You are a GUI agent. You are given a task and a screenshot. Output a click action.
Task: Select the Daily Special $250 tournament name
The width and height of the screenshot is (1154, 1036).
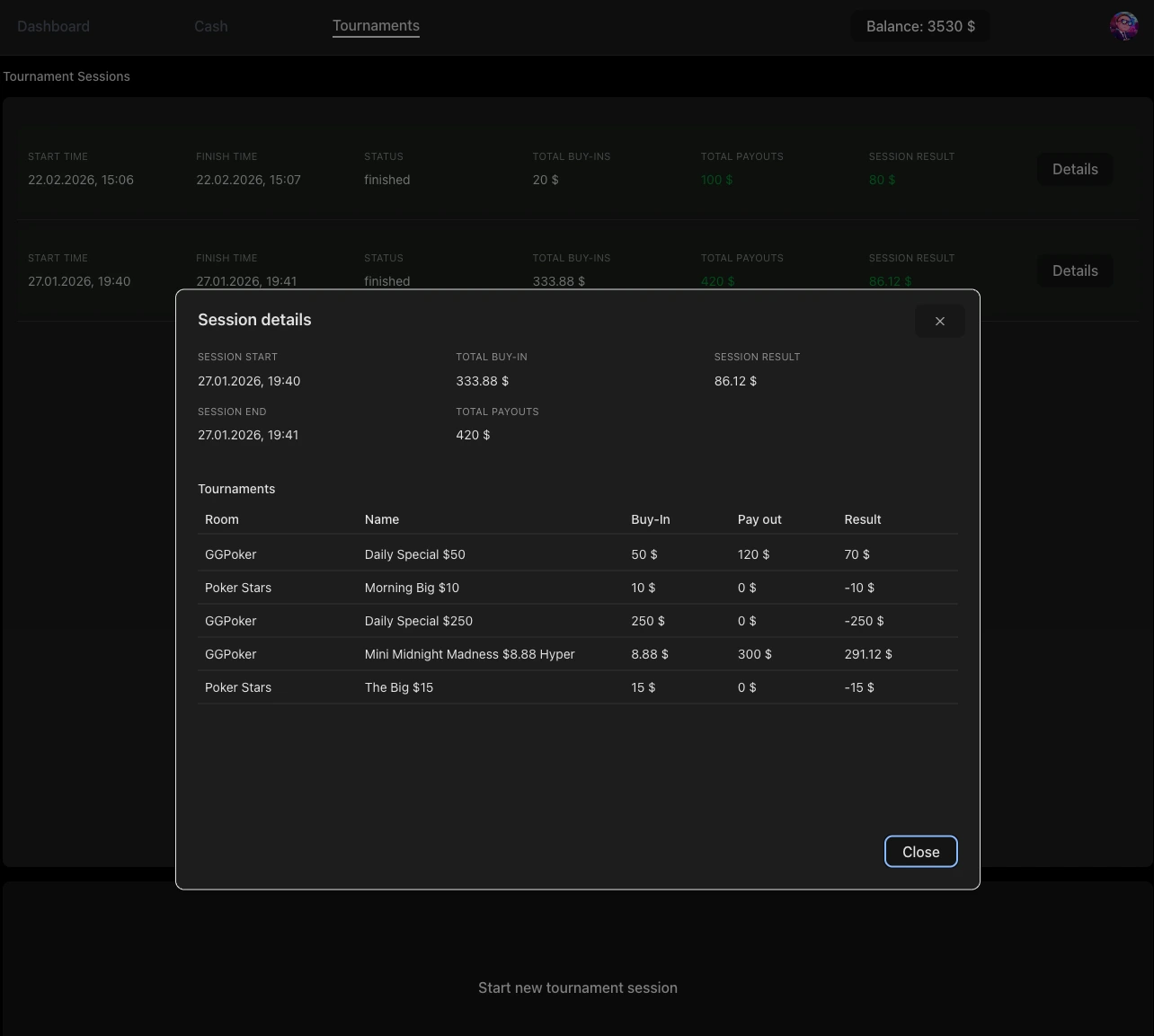click(x=419, y=621)
